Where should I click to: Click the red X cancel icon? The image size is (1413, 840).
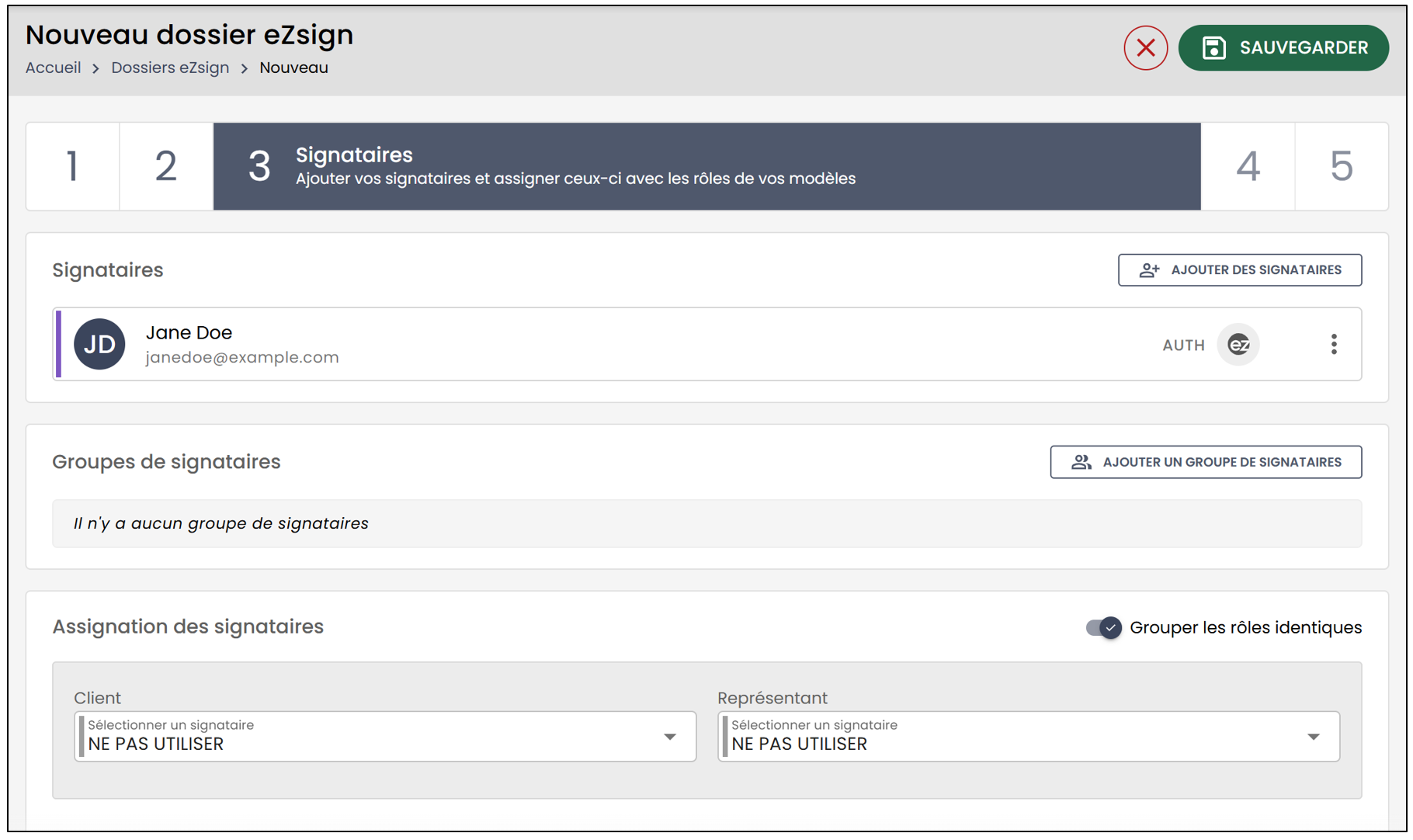click(1145, 48)
